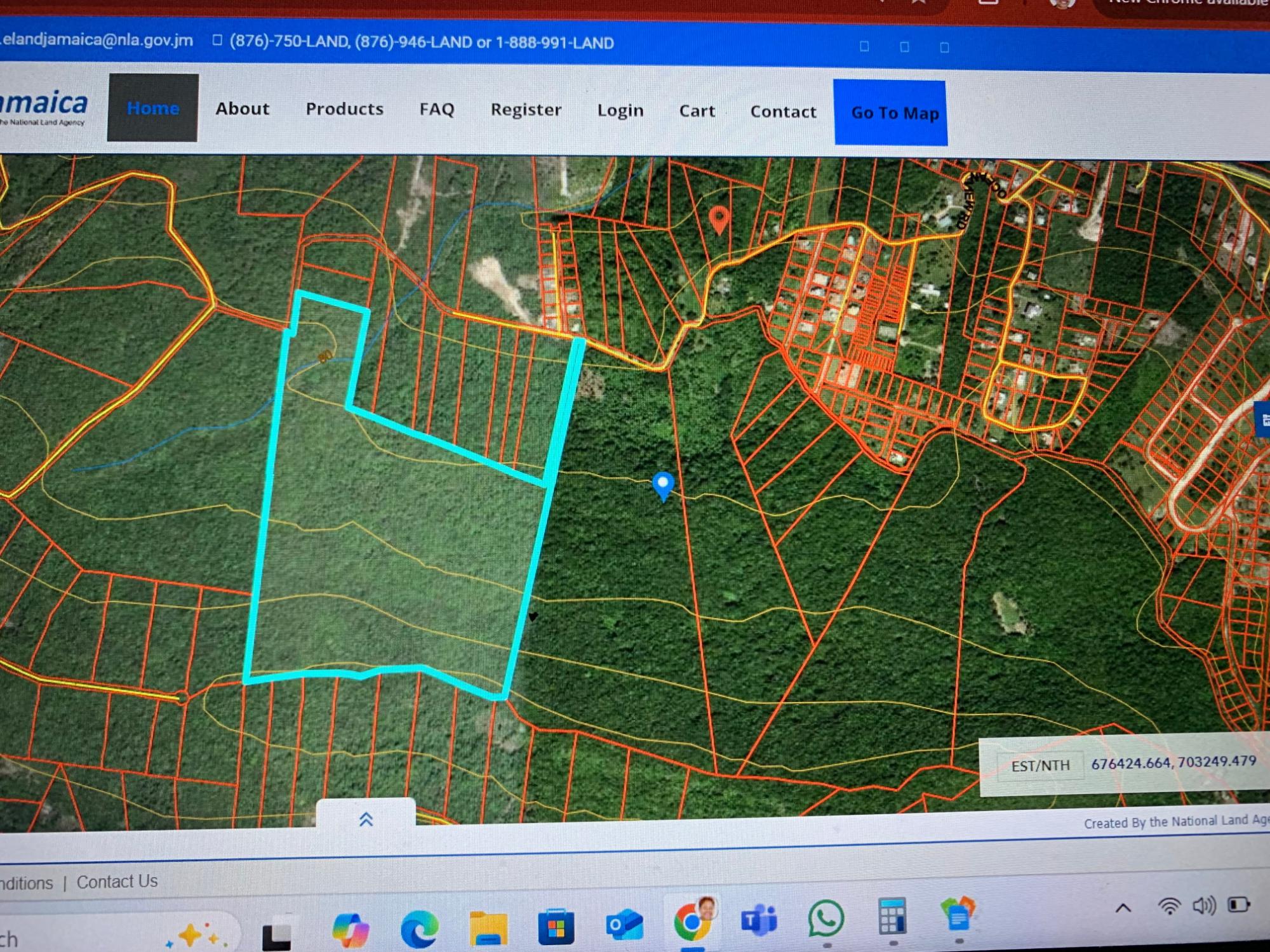Open Microsoft Edge from taskbar
1270x952 pixels.
420,929
